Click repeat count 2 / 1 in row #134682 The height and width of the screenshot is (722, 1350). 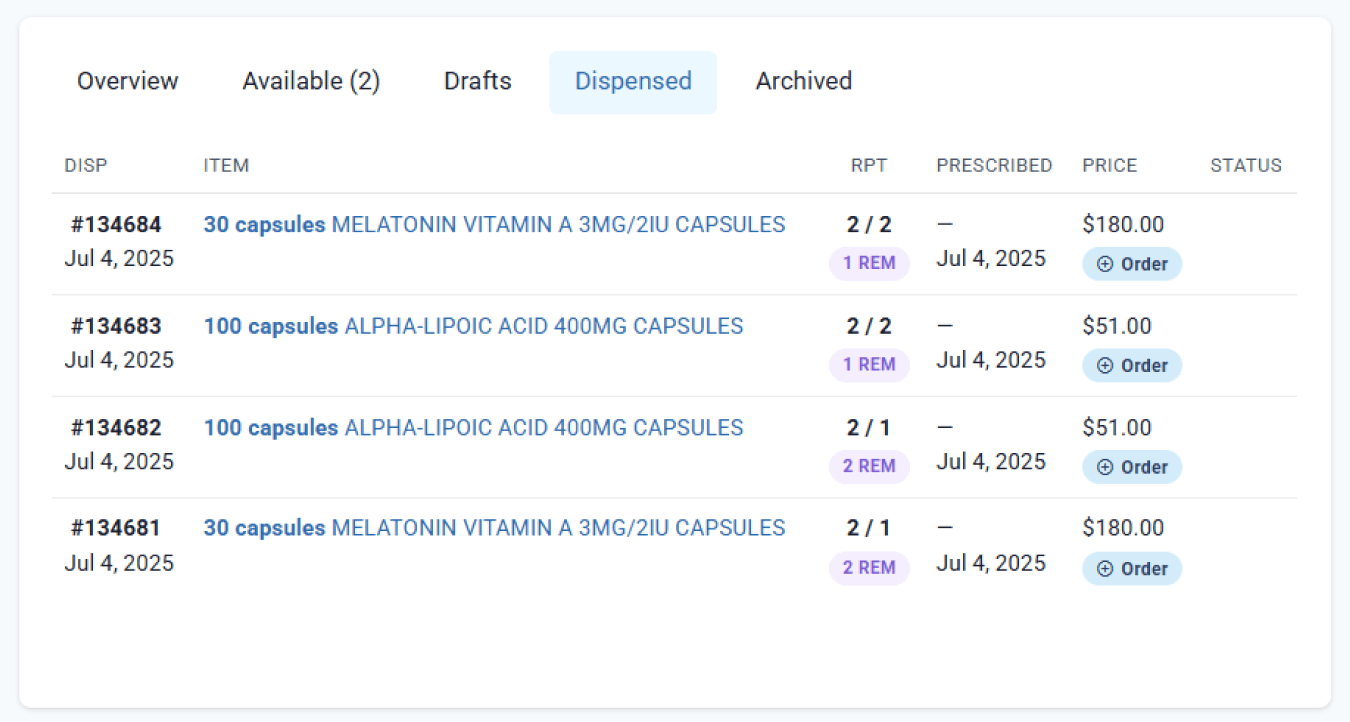[x=869, y=428]
